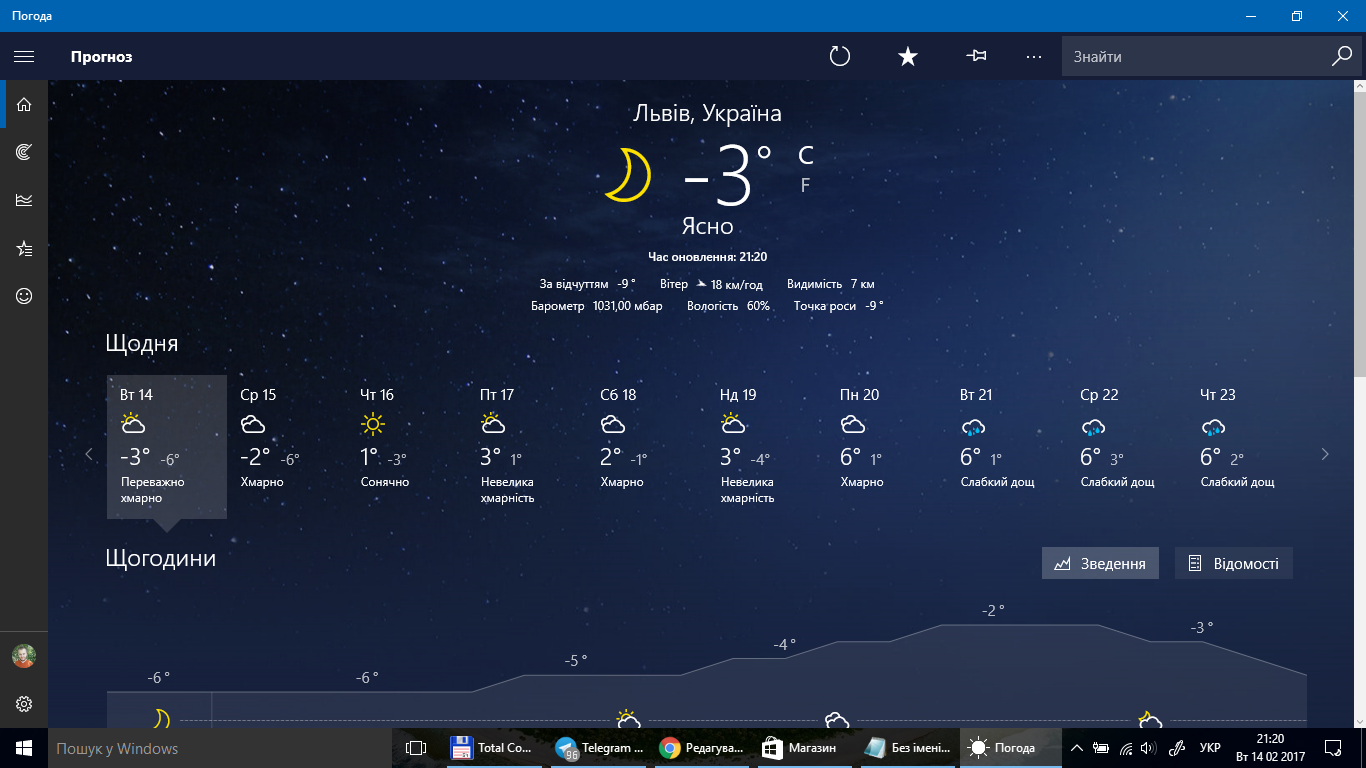Switch hourly view to Зведення
Image resolution: width=1366 pixels, height=768 pixels.
(x=1100, y=563)
